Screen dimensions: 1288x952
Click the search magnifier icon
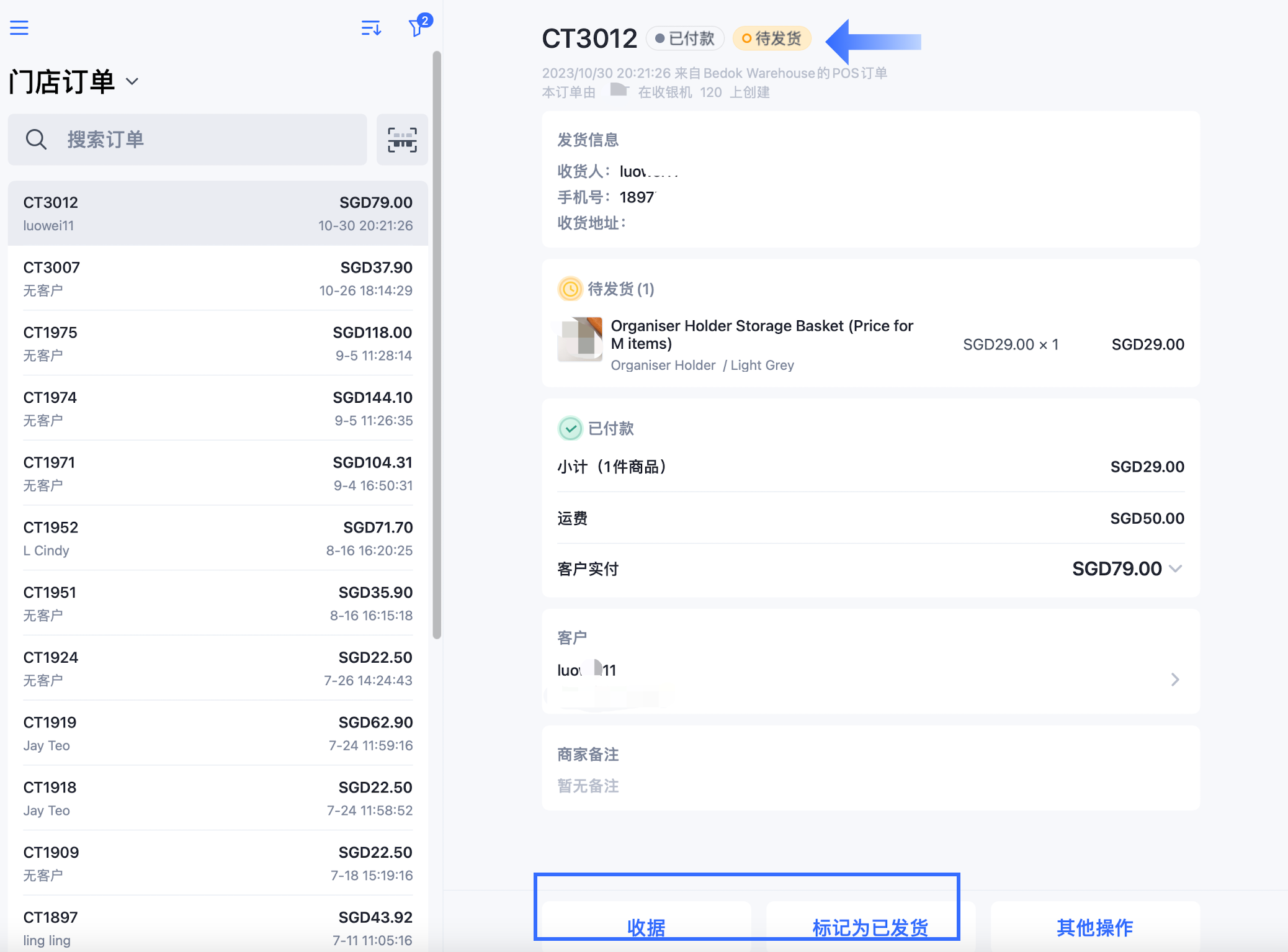point(36,140)
